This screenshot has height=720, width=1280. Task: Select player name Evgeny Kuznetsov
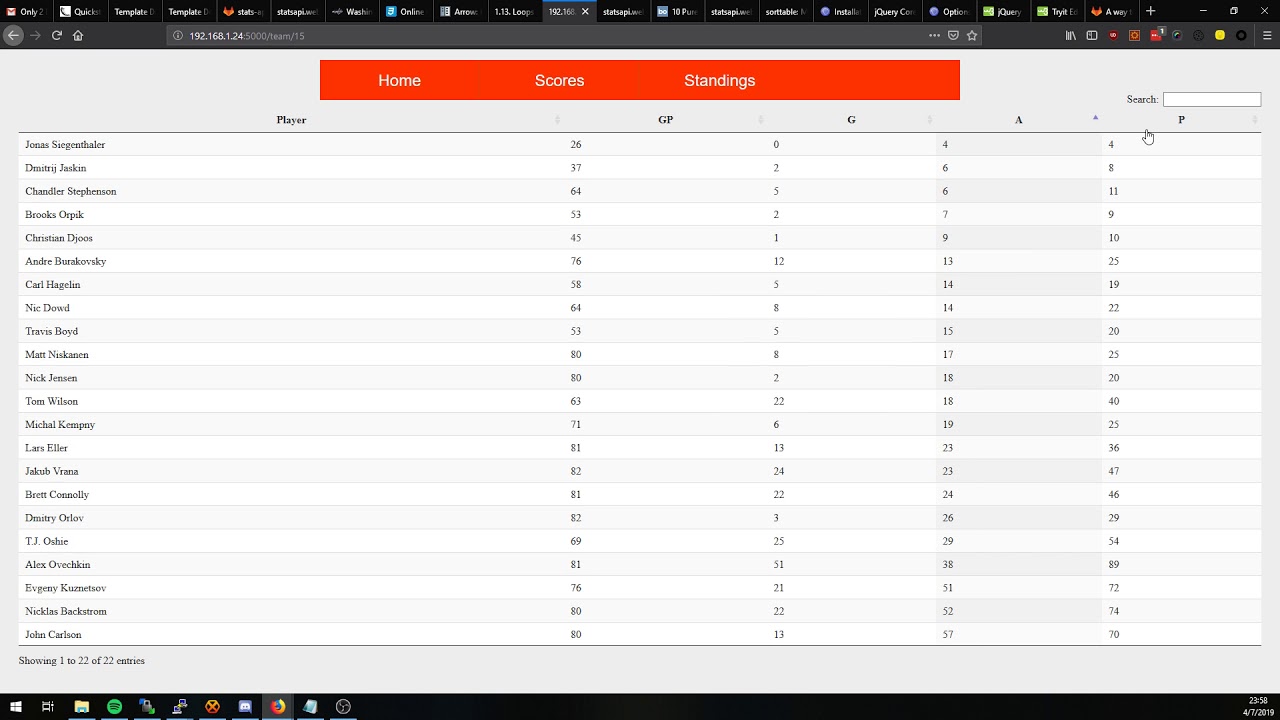[x=65, y=588]
